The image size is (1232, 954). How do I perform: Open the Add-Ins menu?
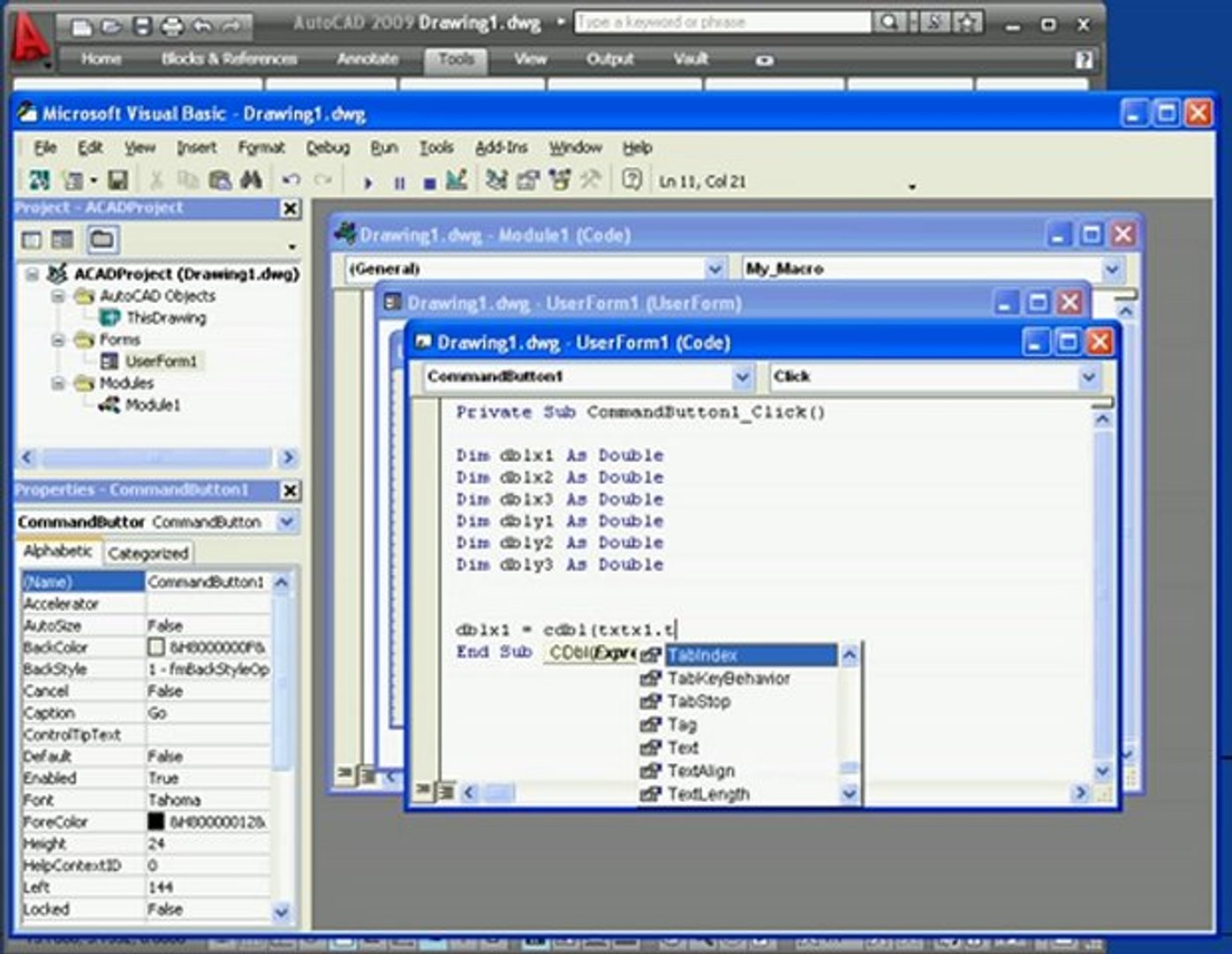501,148
